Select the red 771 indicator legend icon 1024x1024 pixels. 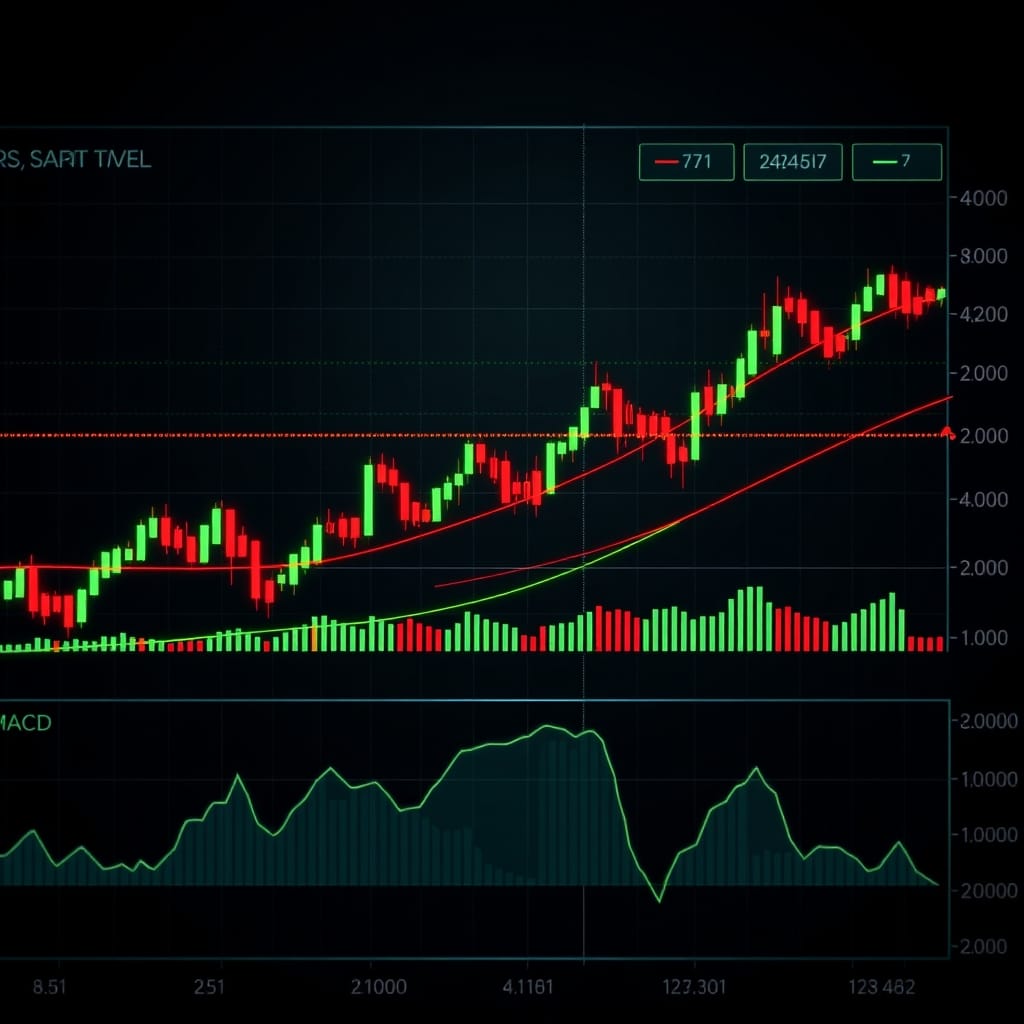click(664, 160)
